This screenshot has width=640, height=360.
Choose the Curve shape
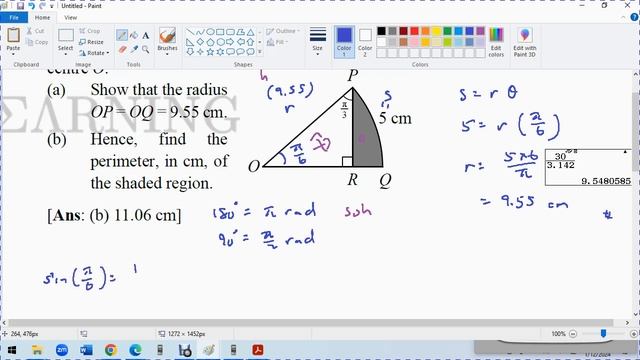pos(200,32)
